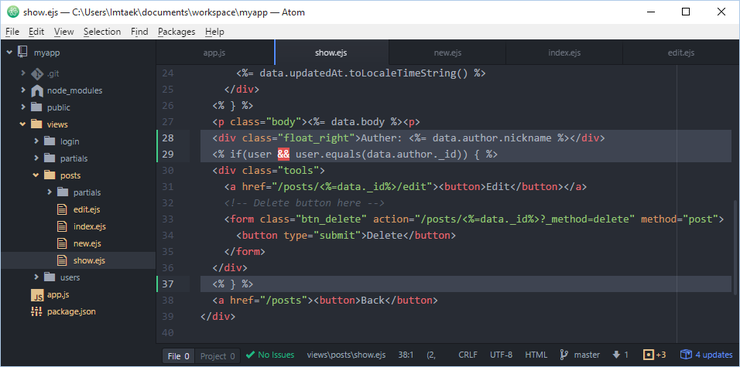This screenshot has width=740, height=367.
Task: Expand the .git folder arrow
Action: pos(23,74)
